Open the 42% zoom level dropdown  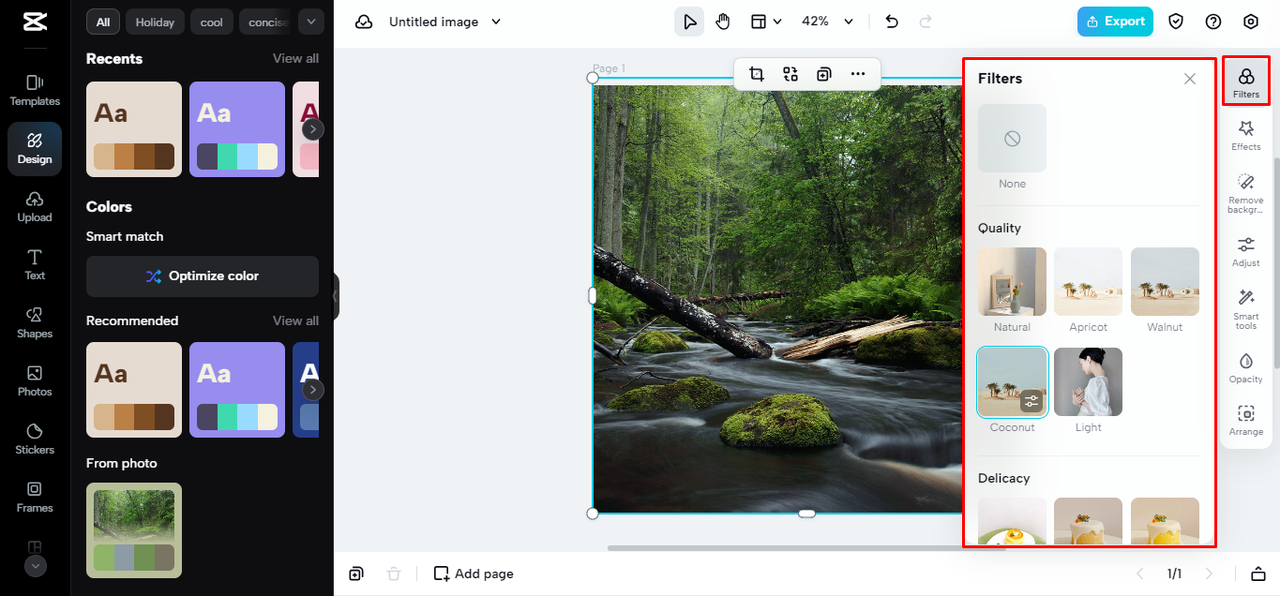827,22
